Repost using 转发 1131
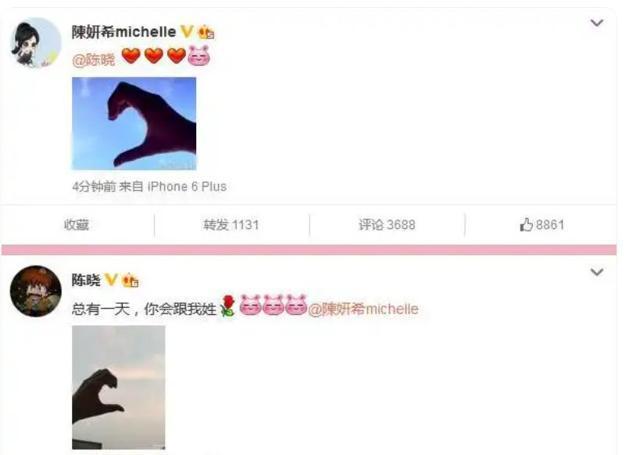Image resolution: width=640 pixels, height=455 pixels. (231, 225)
